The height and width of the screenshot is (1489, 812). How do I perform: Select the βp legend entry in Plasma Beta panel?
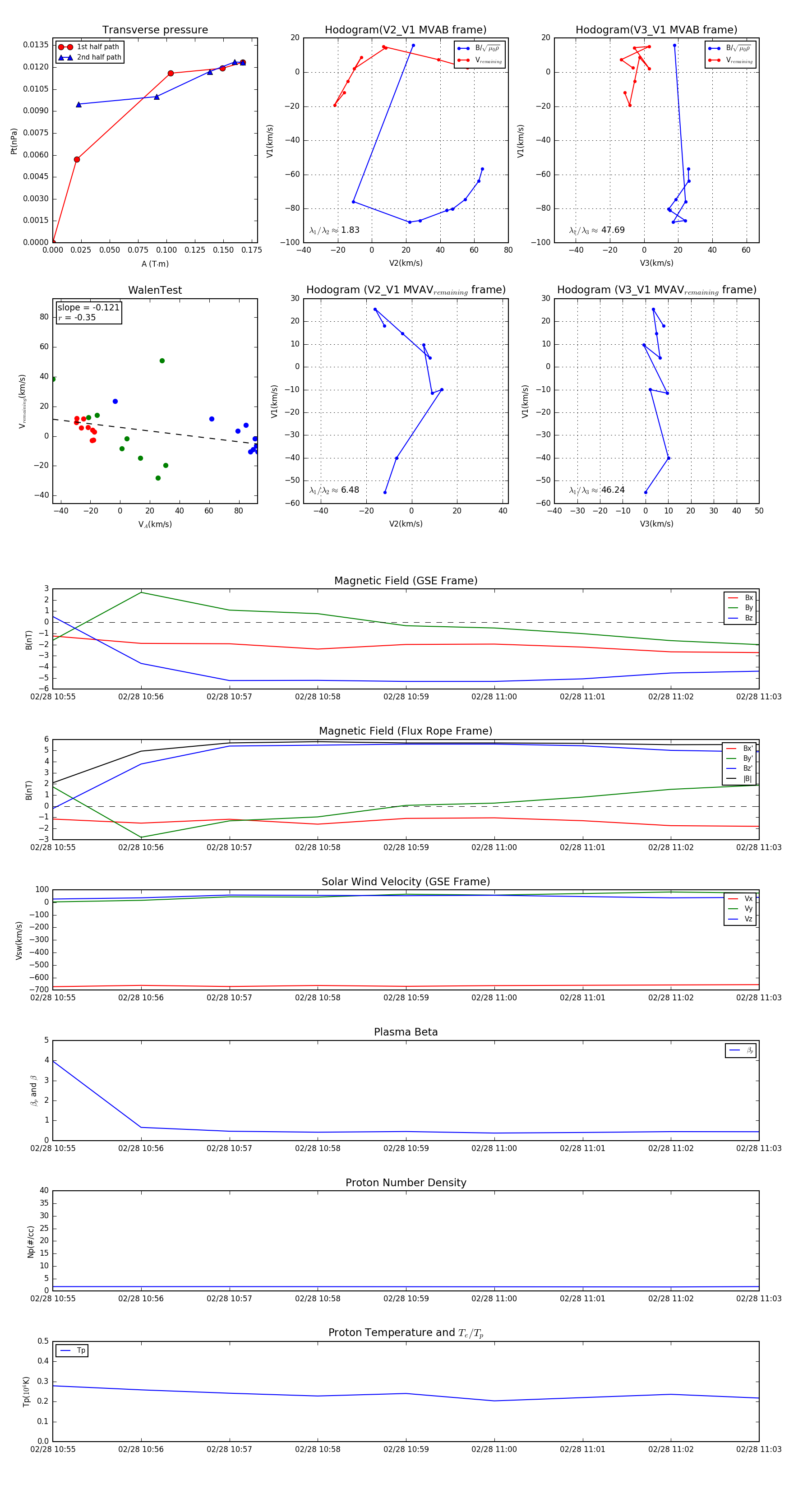click(x=741, y=1050)
